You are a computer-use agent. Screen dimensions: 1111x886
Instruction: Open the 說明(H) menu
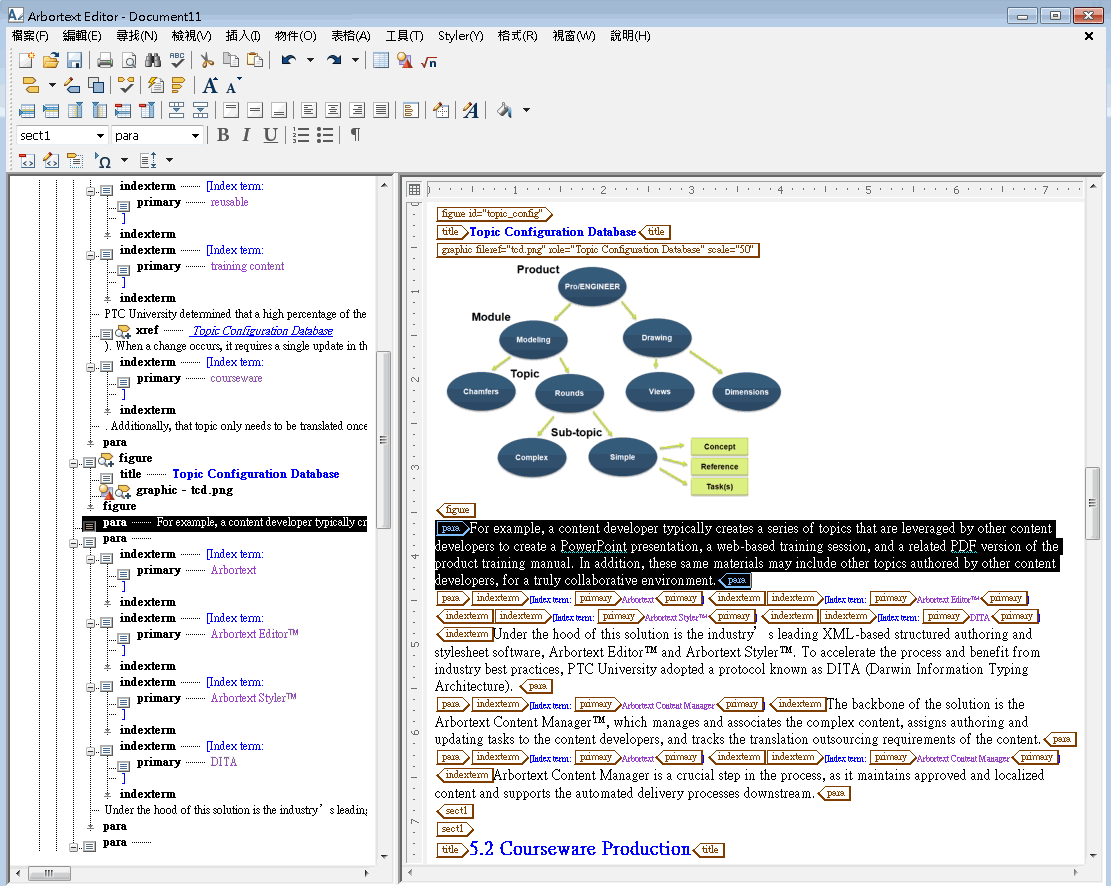[631, 35]
